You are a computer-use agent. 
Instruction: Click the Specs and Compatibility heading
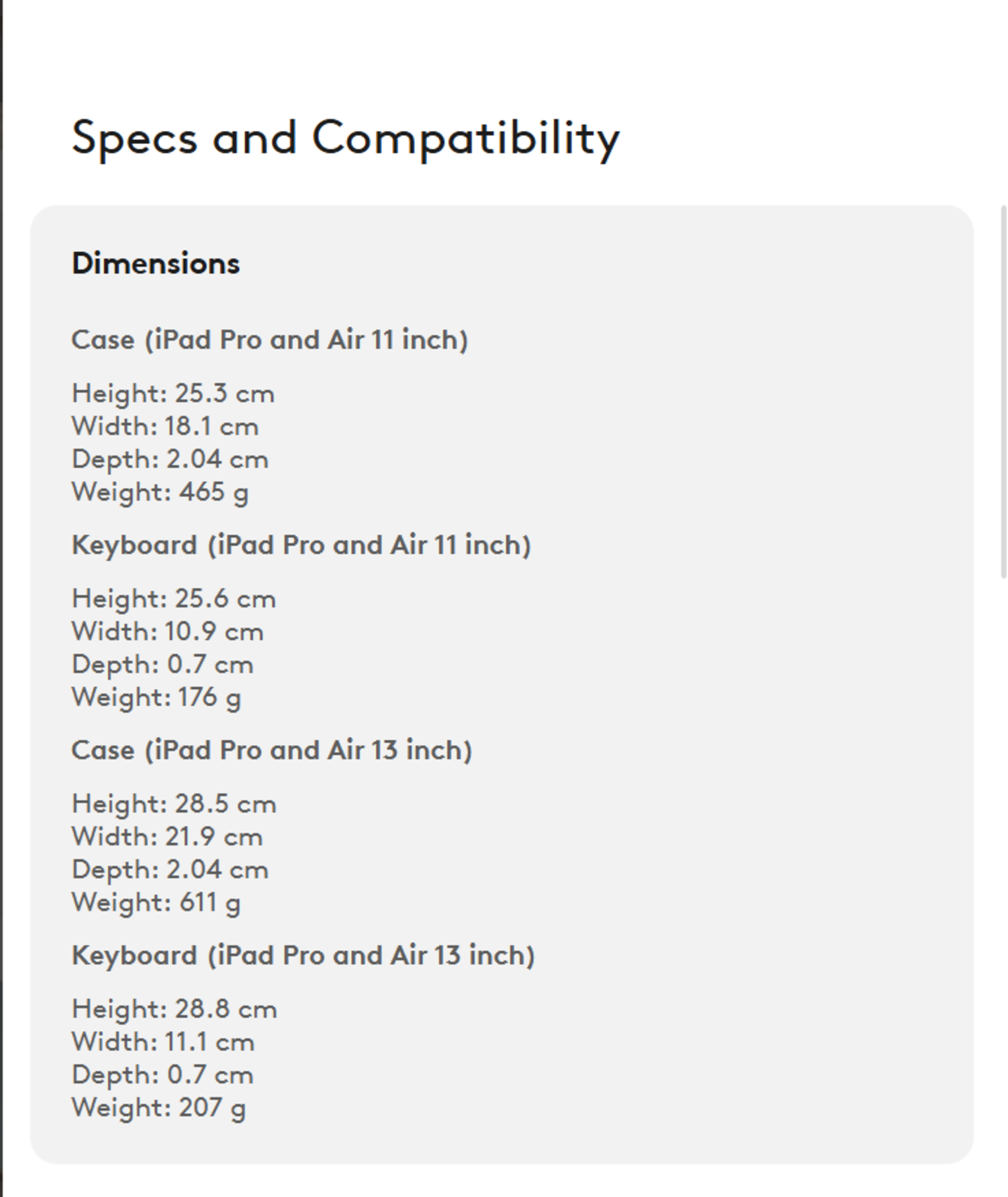[345, 138]
